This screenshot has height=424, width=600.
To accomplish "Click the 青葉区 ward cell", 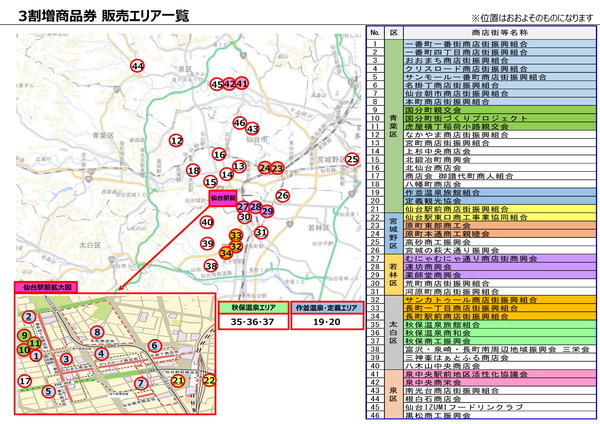I will tap(394, 126).
